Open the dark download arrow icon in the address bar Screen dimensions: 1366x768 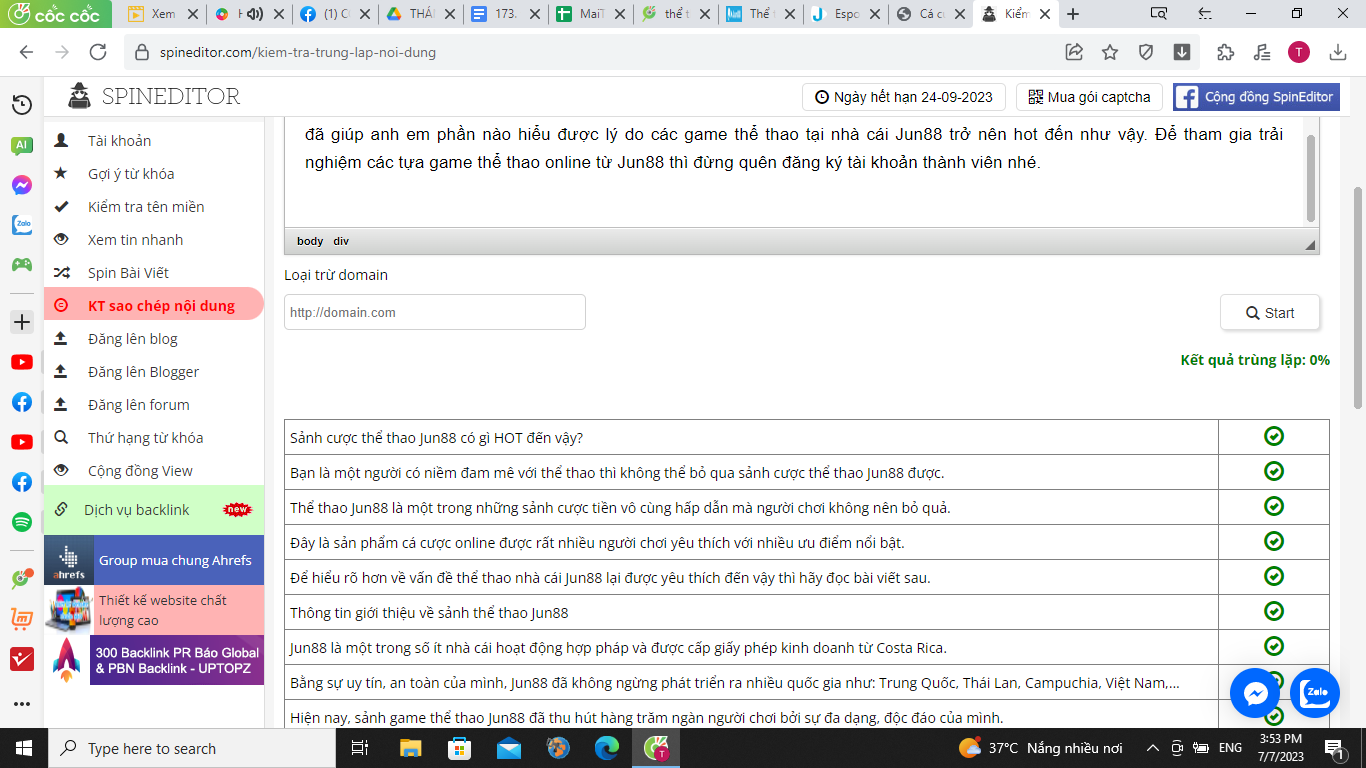point(1181,52)
